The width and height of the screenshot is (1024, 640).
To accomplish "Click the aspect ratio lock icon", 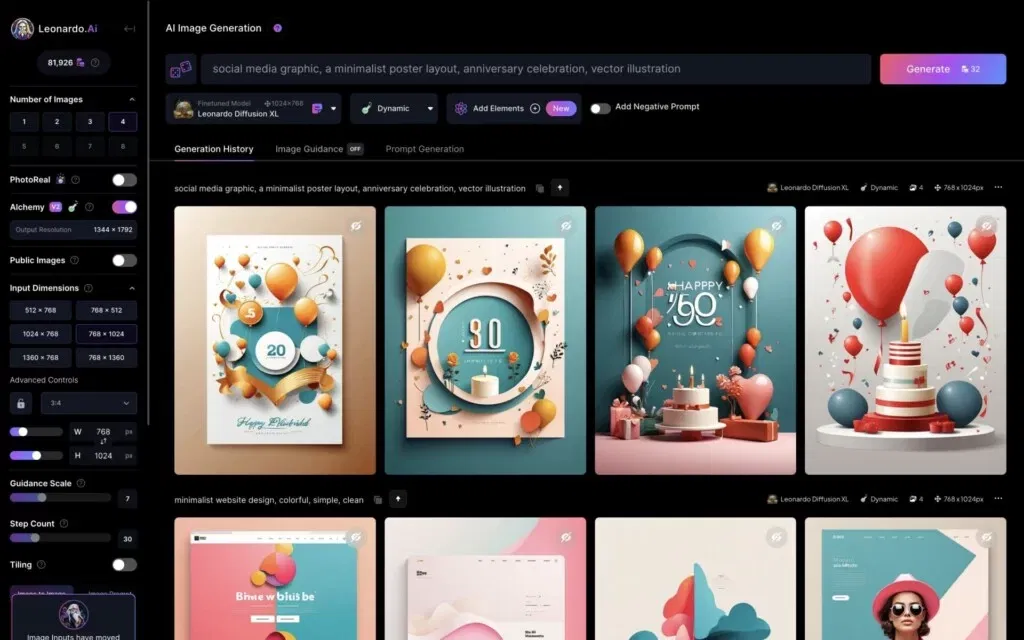I will click(20, 403).
